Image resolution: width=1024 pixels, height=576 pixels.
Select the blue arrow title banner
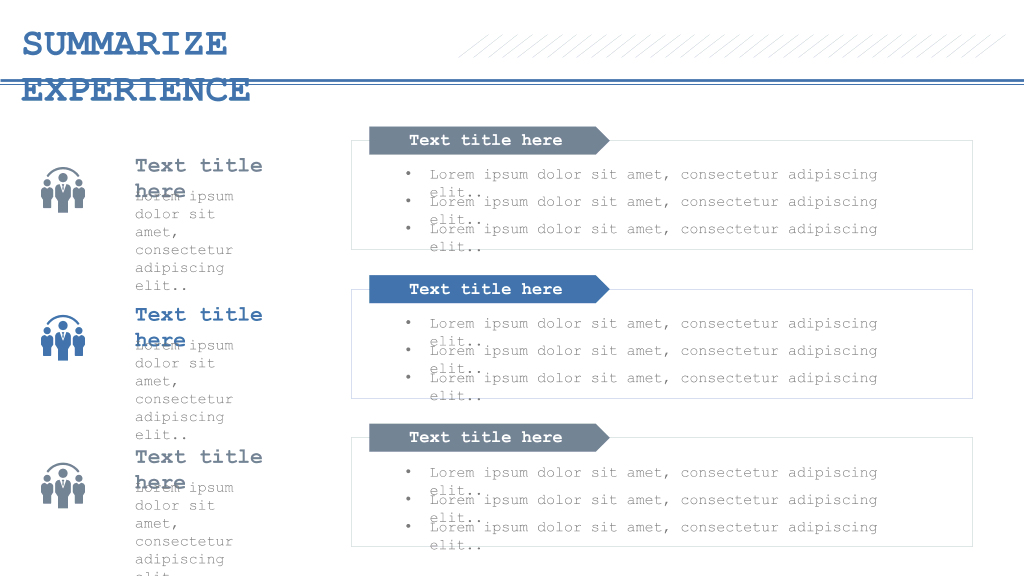pos(489,289)
